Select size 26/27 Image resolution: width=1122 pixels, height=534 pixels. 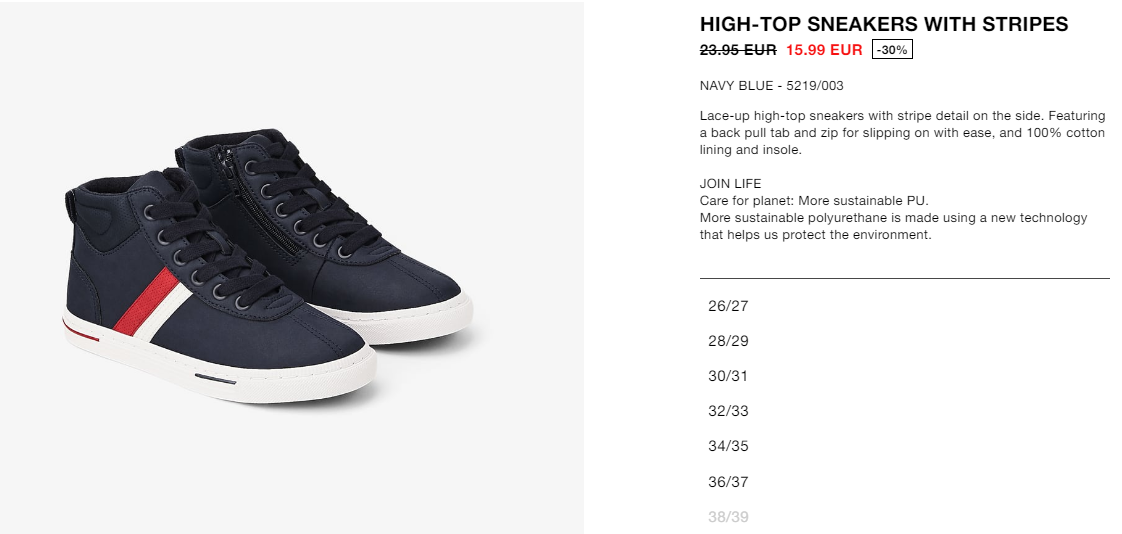click(728, 306)
